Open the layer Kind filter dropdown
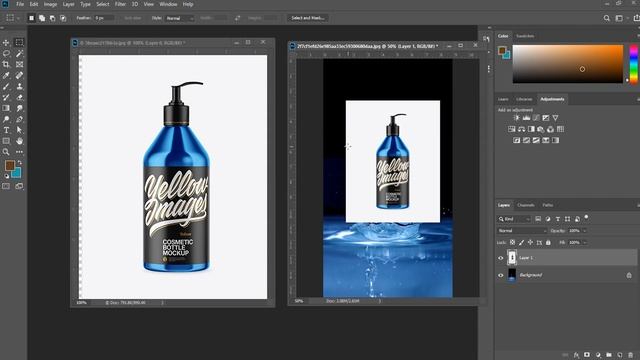The height and width of the screenshot is (360, 640). [x=514, y=219]
